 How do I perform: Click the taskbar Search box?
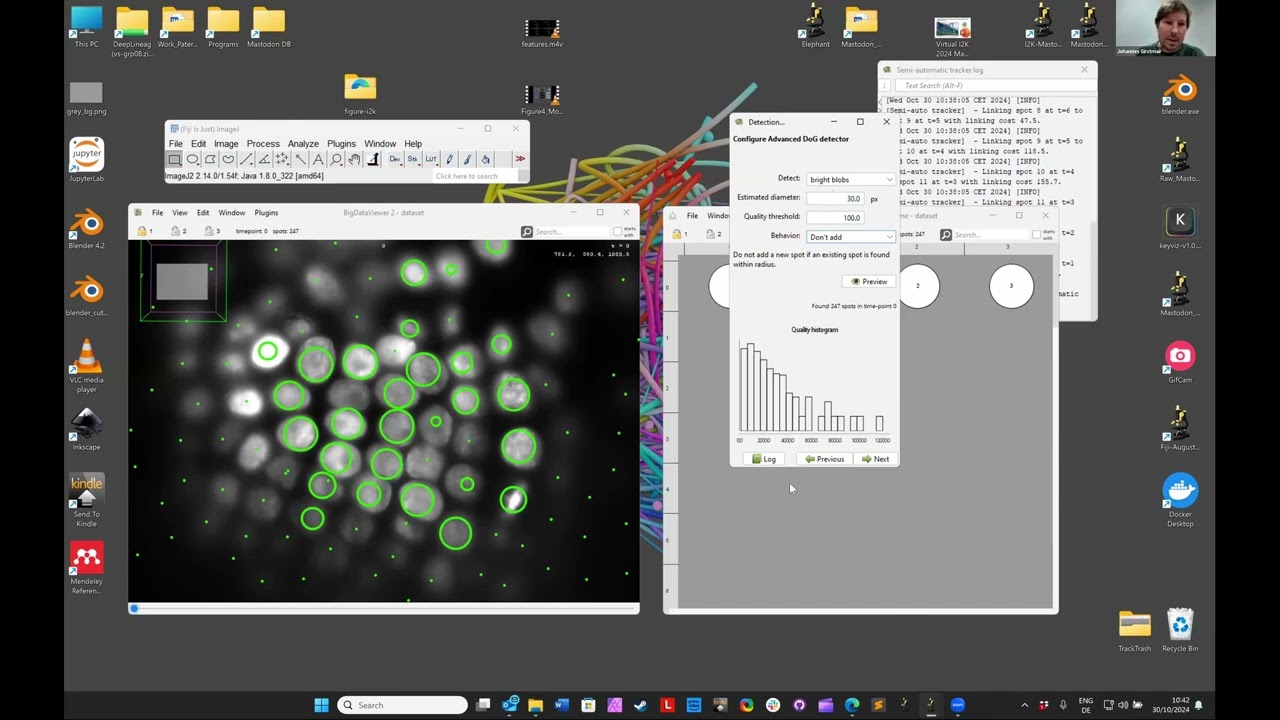(x=401, y=705)
